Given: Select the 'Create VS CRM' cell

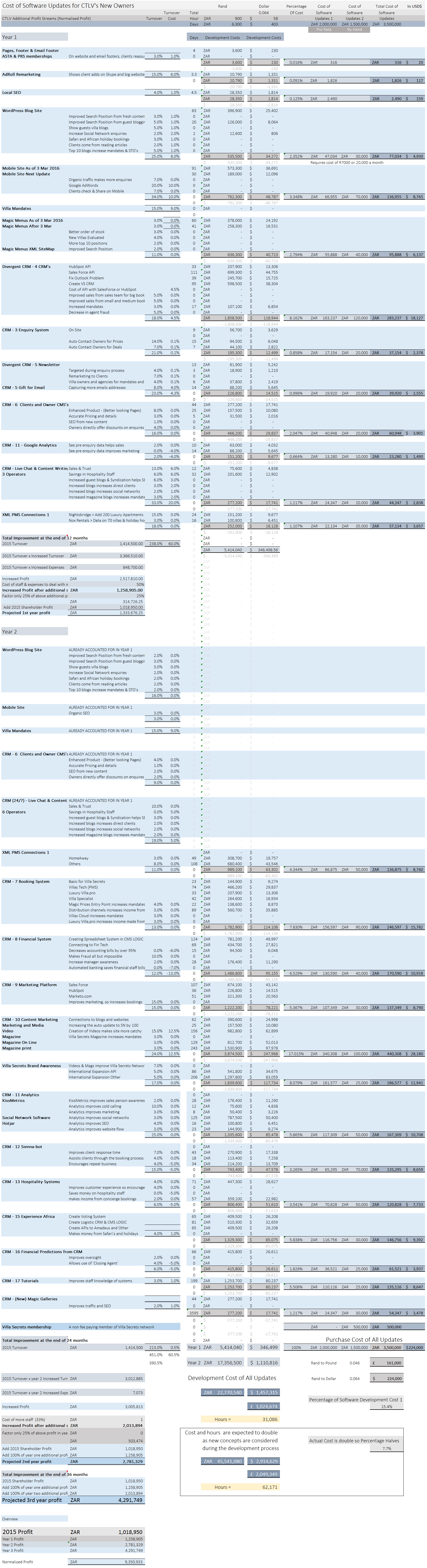Looking at the screenshot, I should [82, 284].
